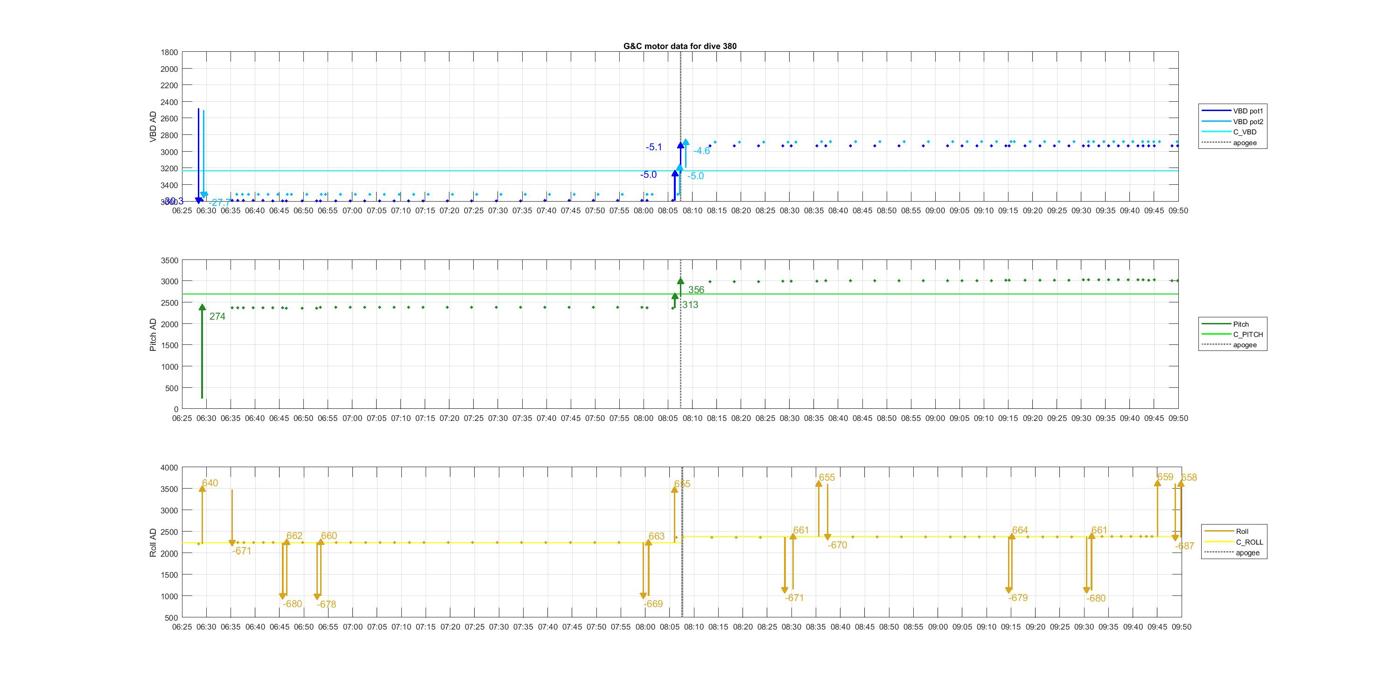1400x693 pixels.
Task: Click the '-27.7' annotation in VBD plot
Action: pyautogui.click(x=219, y=203)
